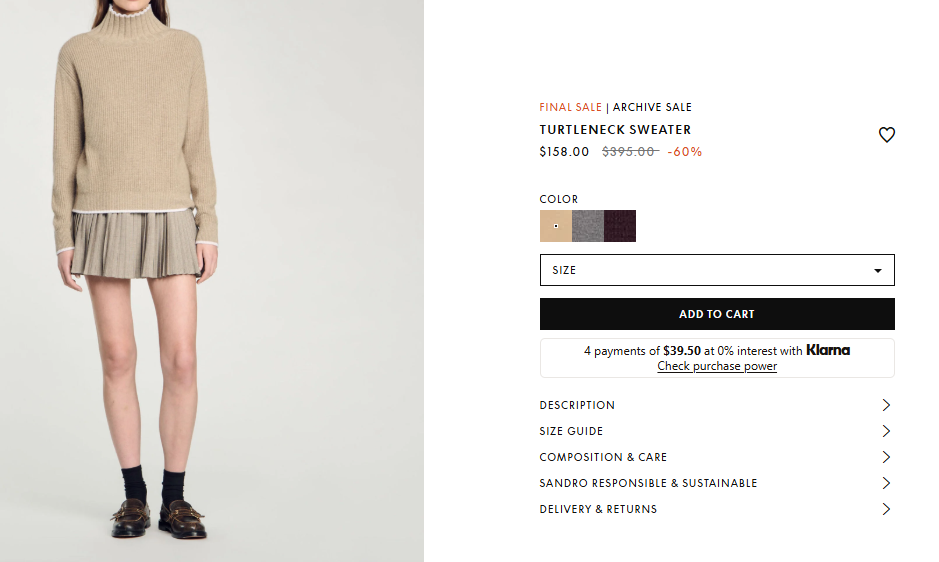Select the beige color swatch
Viewport: 939px width, 562px height.
click(556, 226)
